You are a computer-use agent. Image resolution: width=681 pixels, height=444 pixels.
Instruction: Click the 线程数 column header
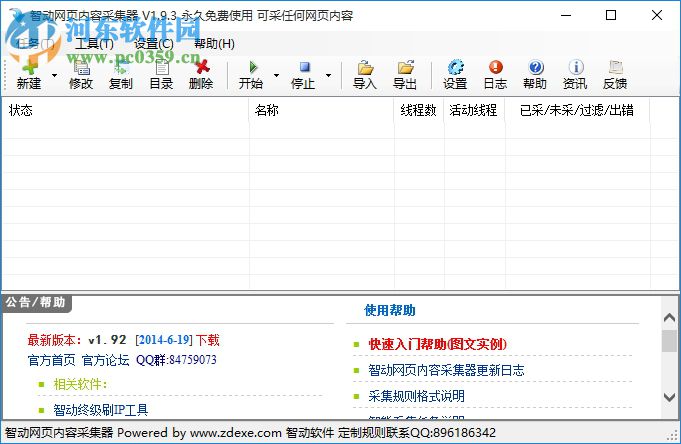[x=419, y=110]
